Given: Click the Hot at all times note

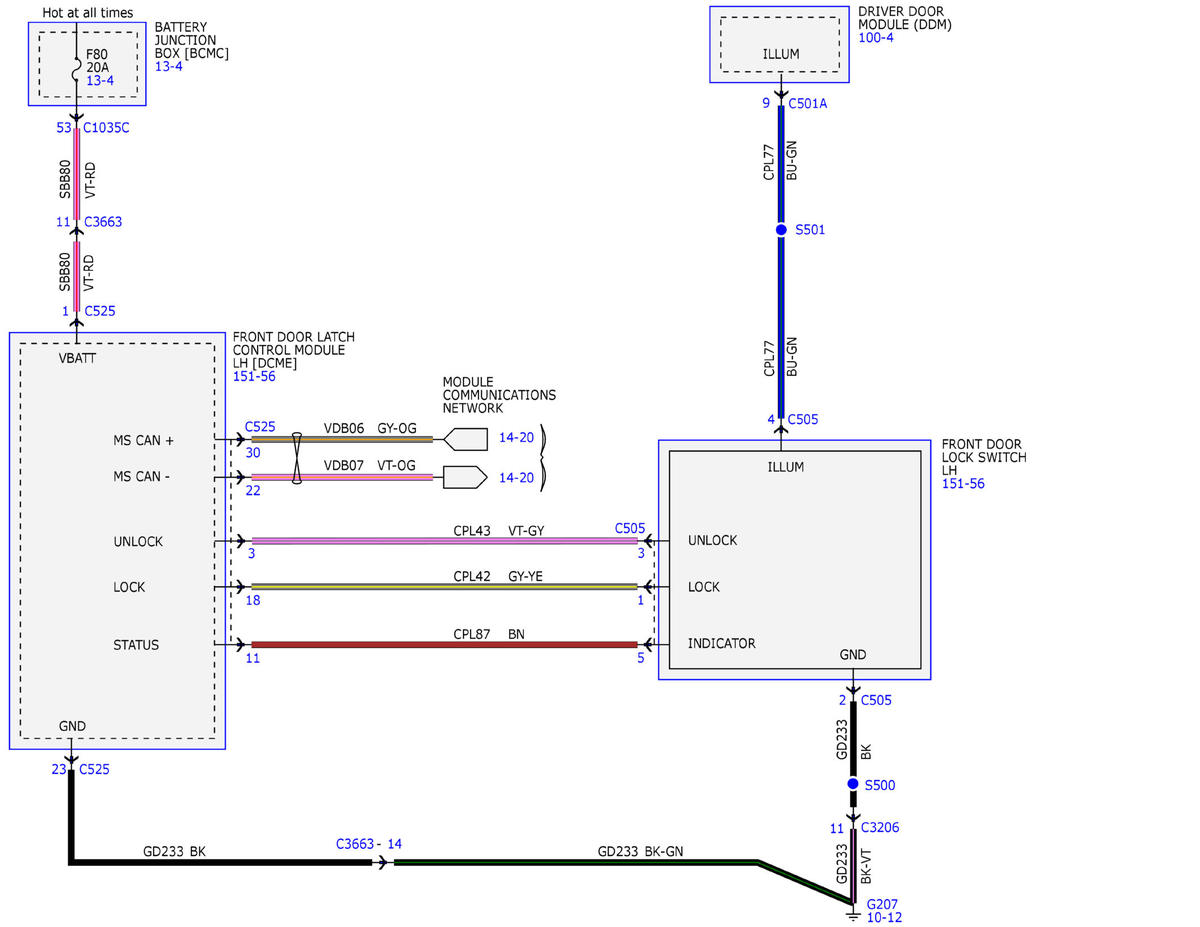Looking at the screenshot, I should pos(89,14).
